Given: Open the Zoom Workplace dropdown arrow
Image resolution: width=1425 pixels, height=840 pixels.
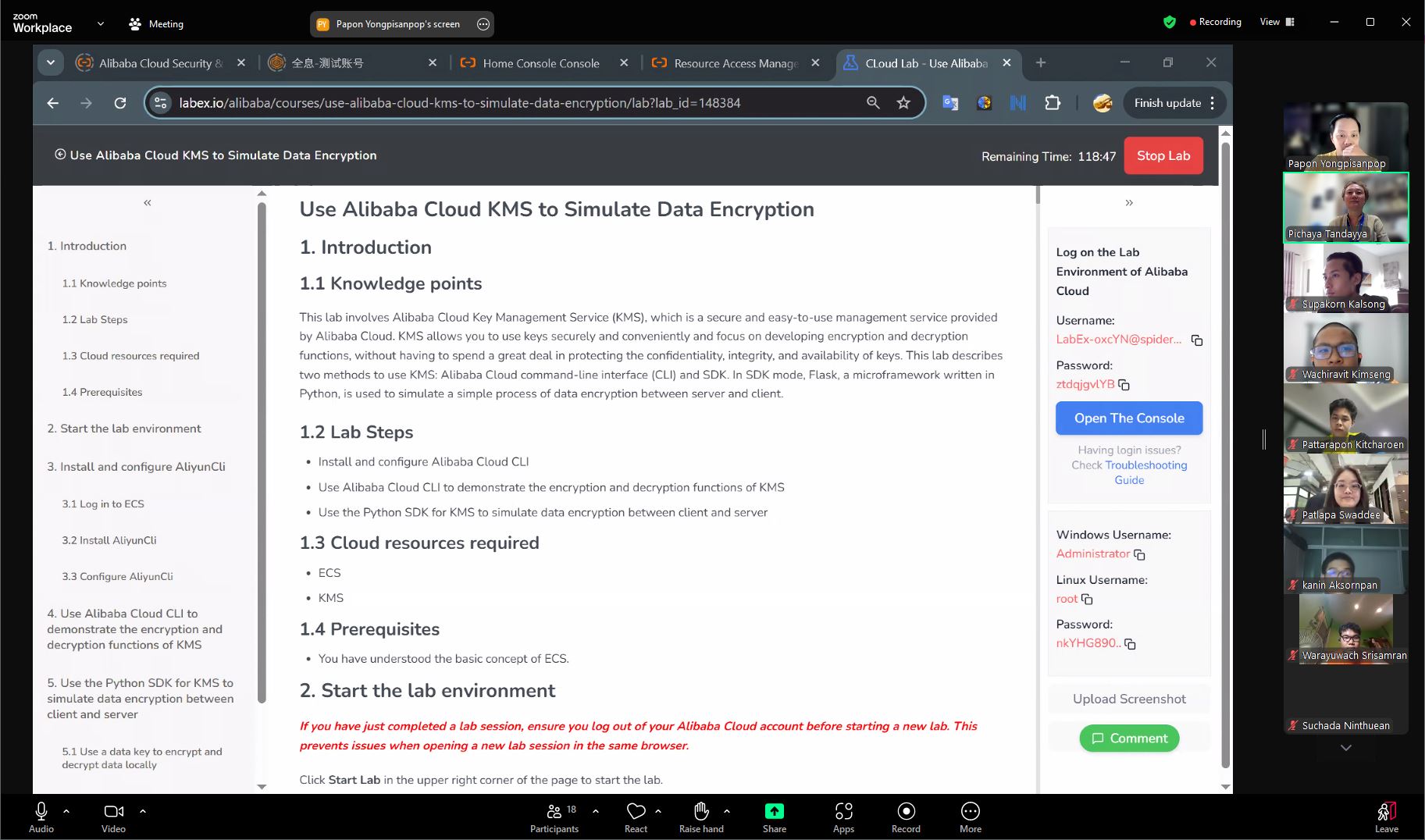Looking at the screenshot, I should pyautogui.click(x=101, y=23).
